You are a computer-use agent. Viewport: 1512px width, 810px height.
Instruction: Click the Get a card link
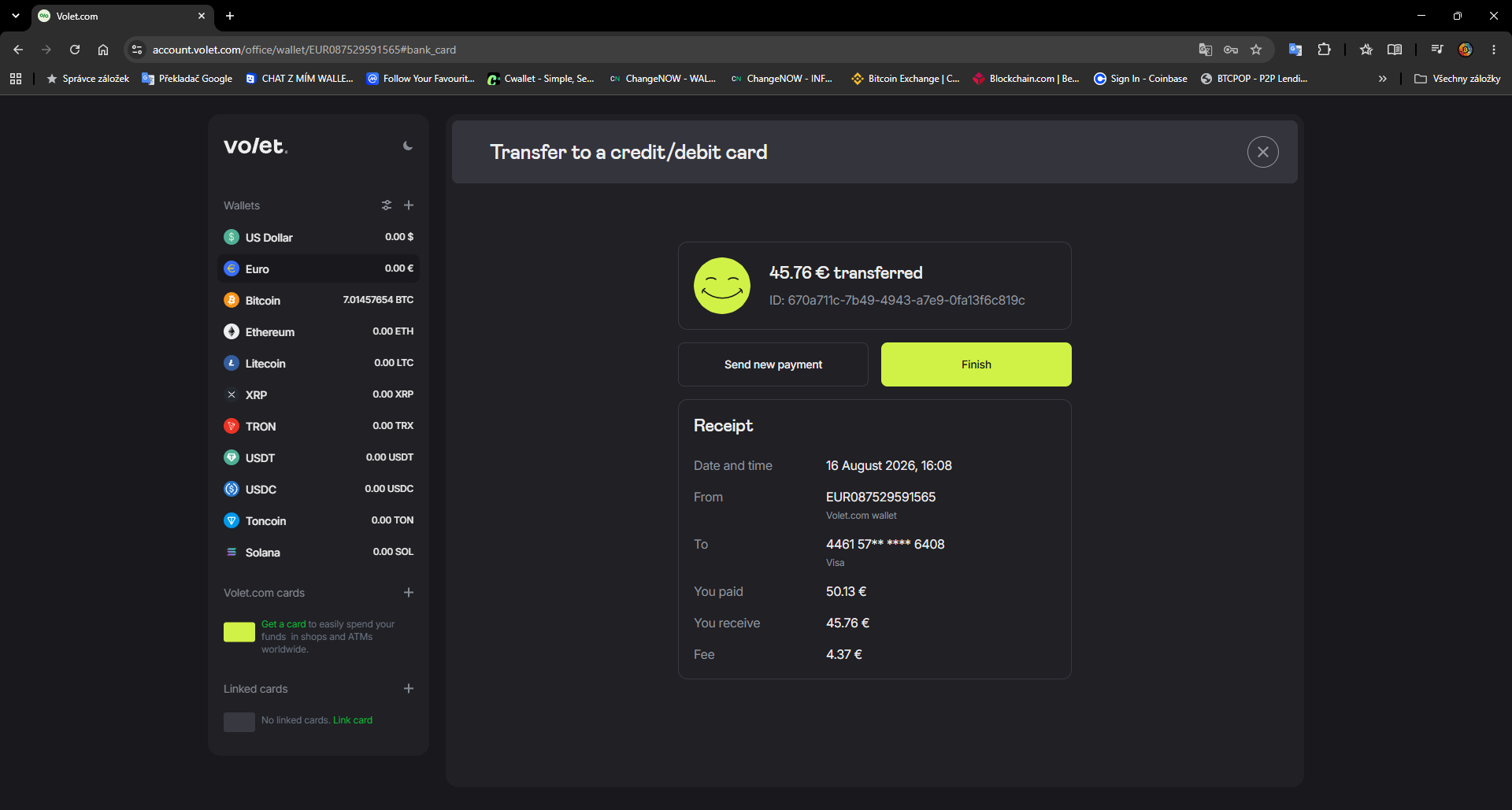click(283, 624)
